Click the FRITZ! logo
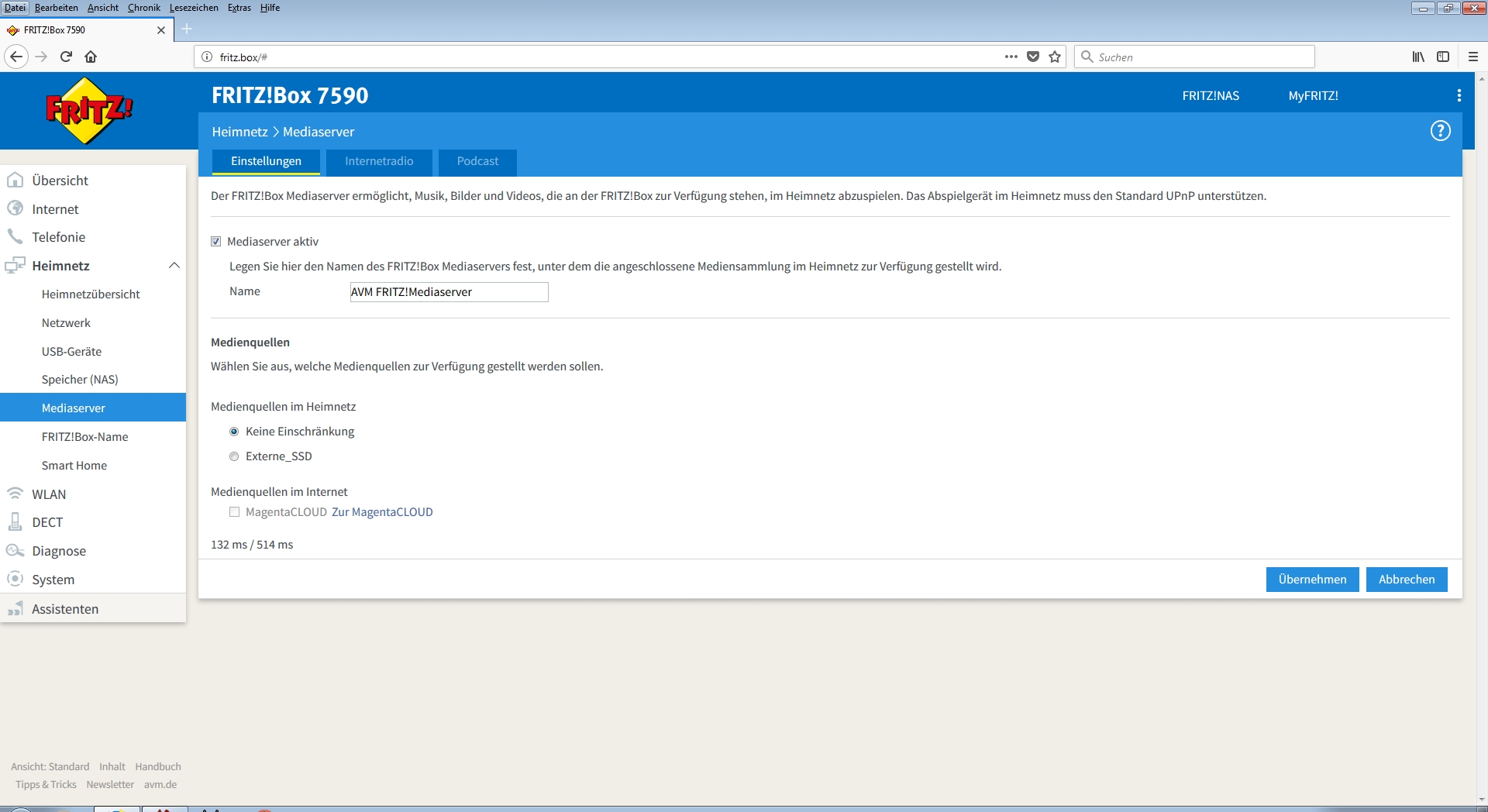The image size is (1488, 812). pos(89,111)
